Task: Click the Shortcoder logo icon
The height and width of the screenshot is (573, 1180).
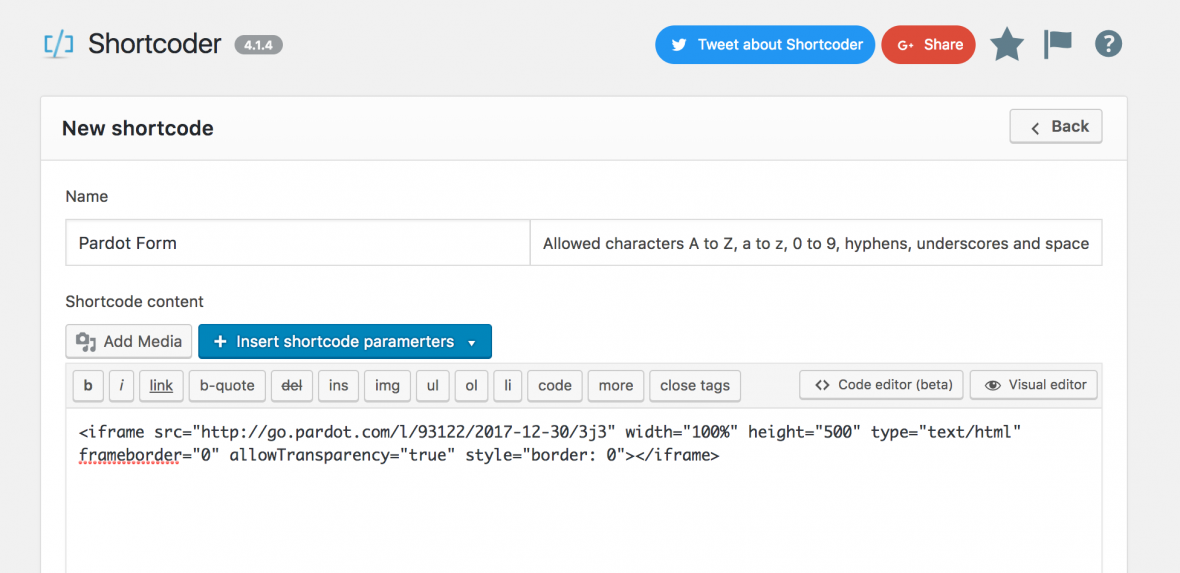Action: (59, 44)
